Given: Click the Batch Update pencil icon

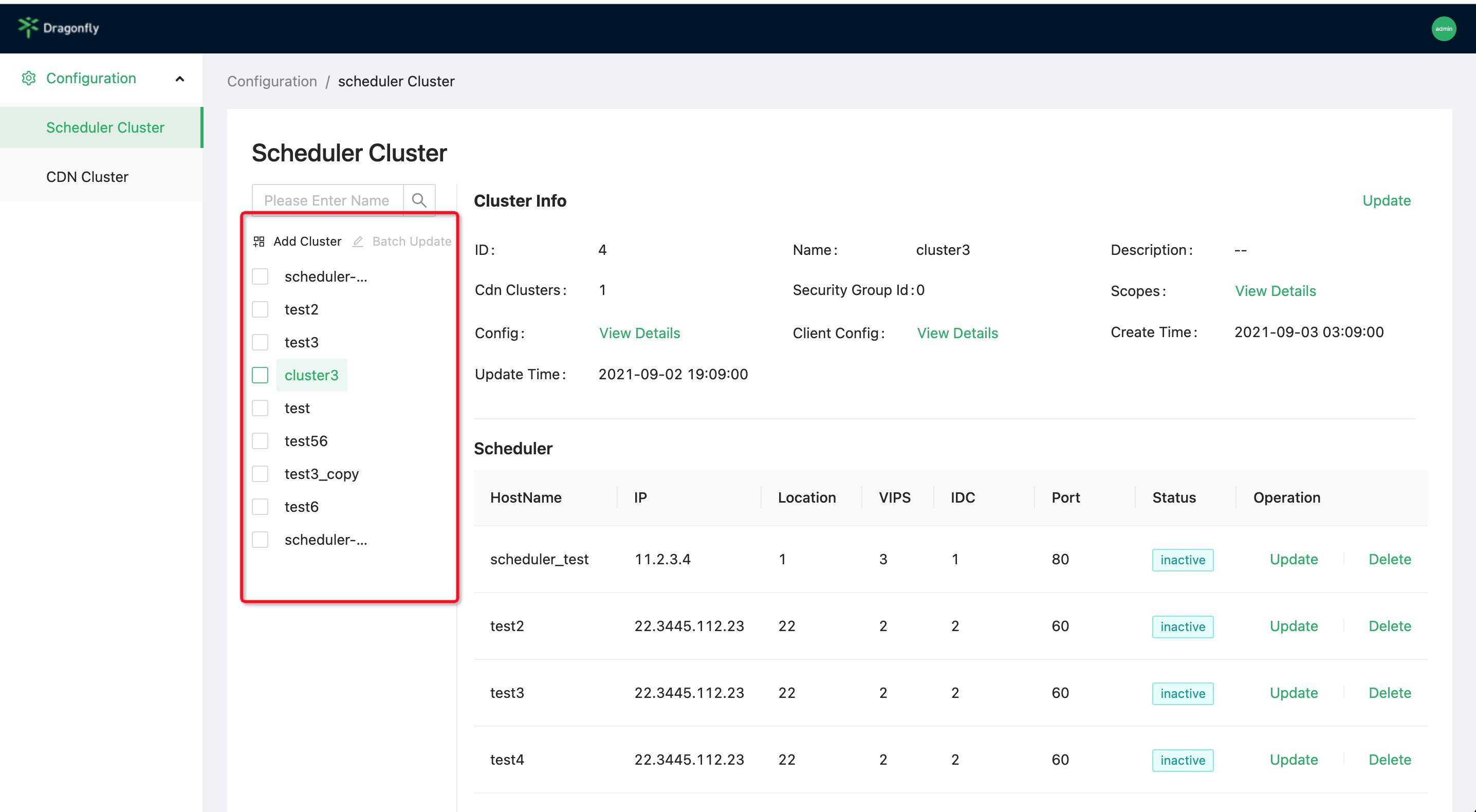Looking at the screenshot, I should pyautogui.click(x=358, y=241).
